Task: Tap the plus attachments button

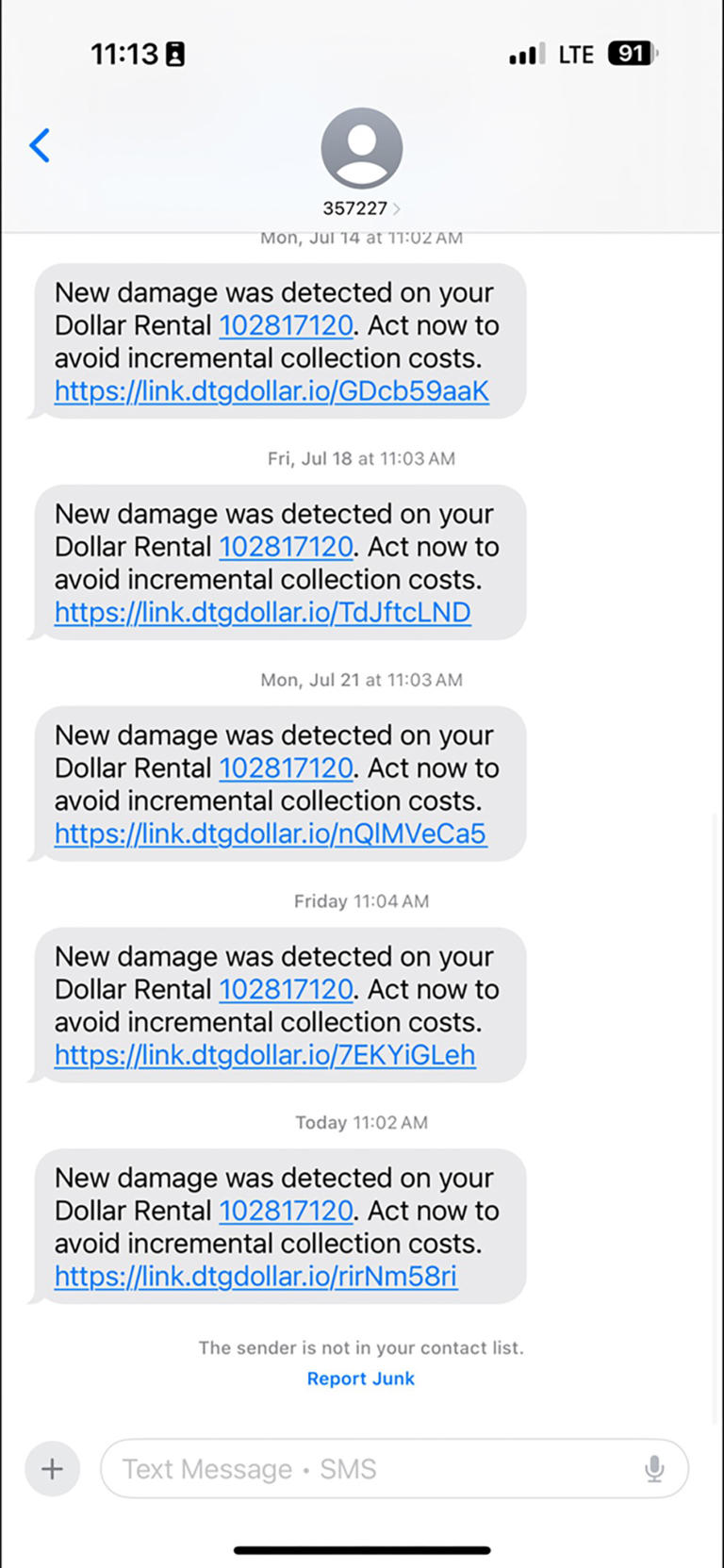Action: point(52,1468)
